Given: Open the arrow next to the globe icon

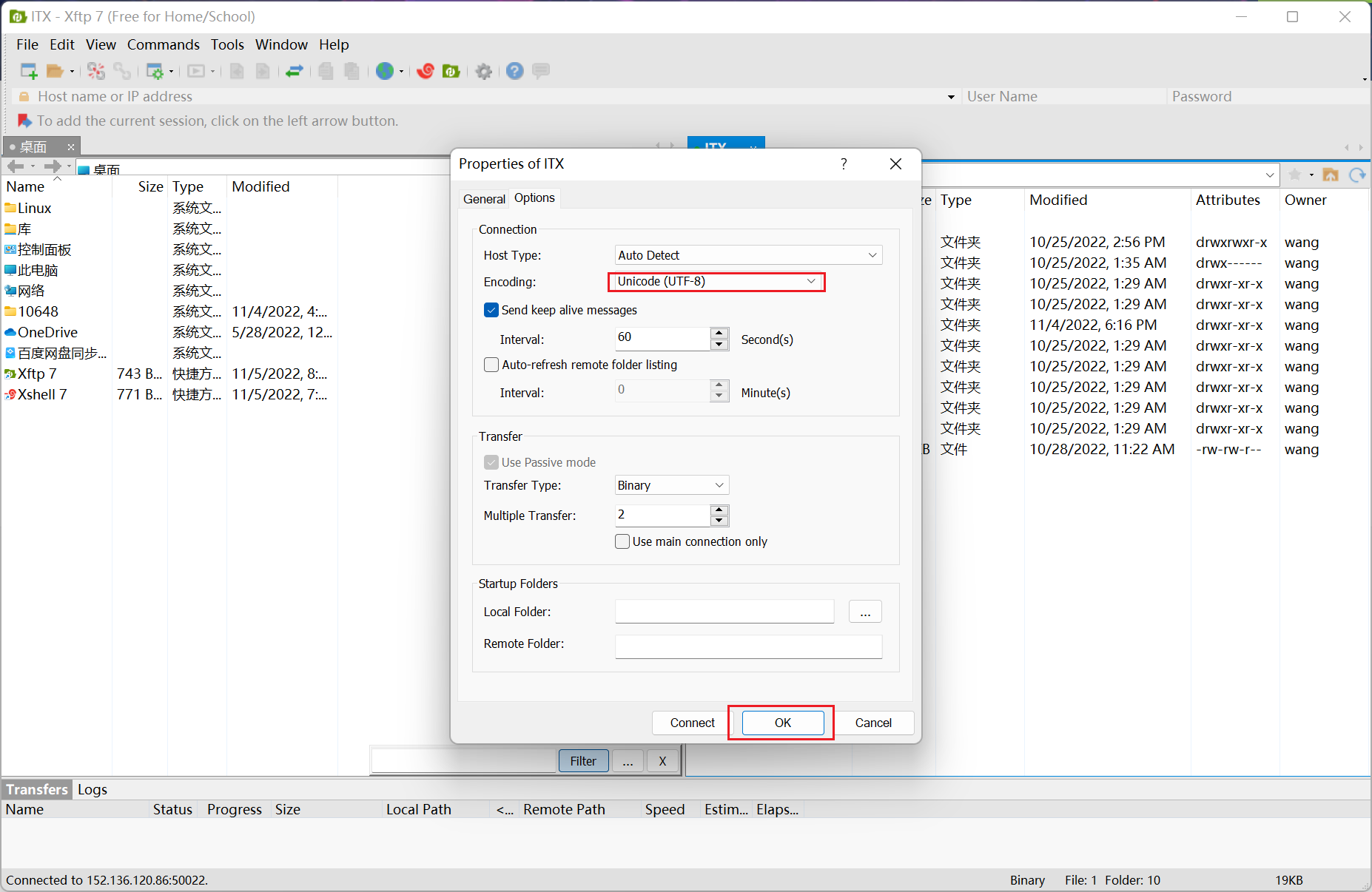Looking at the screenshot, I should pyautogui.click(x=402, y=71).
